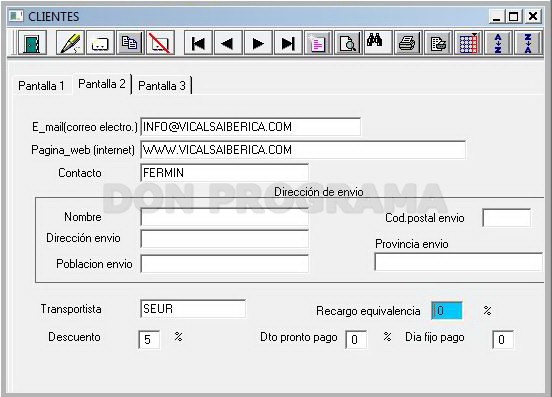The width and height of the screenshot is (552, 397).
Task: Open the grid table view icon
Action: 469,43
